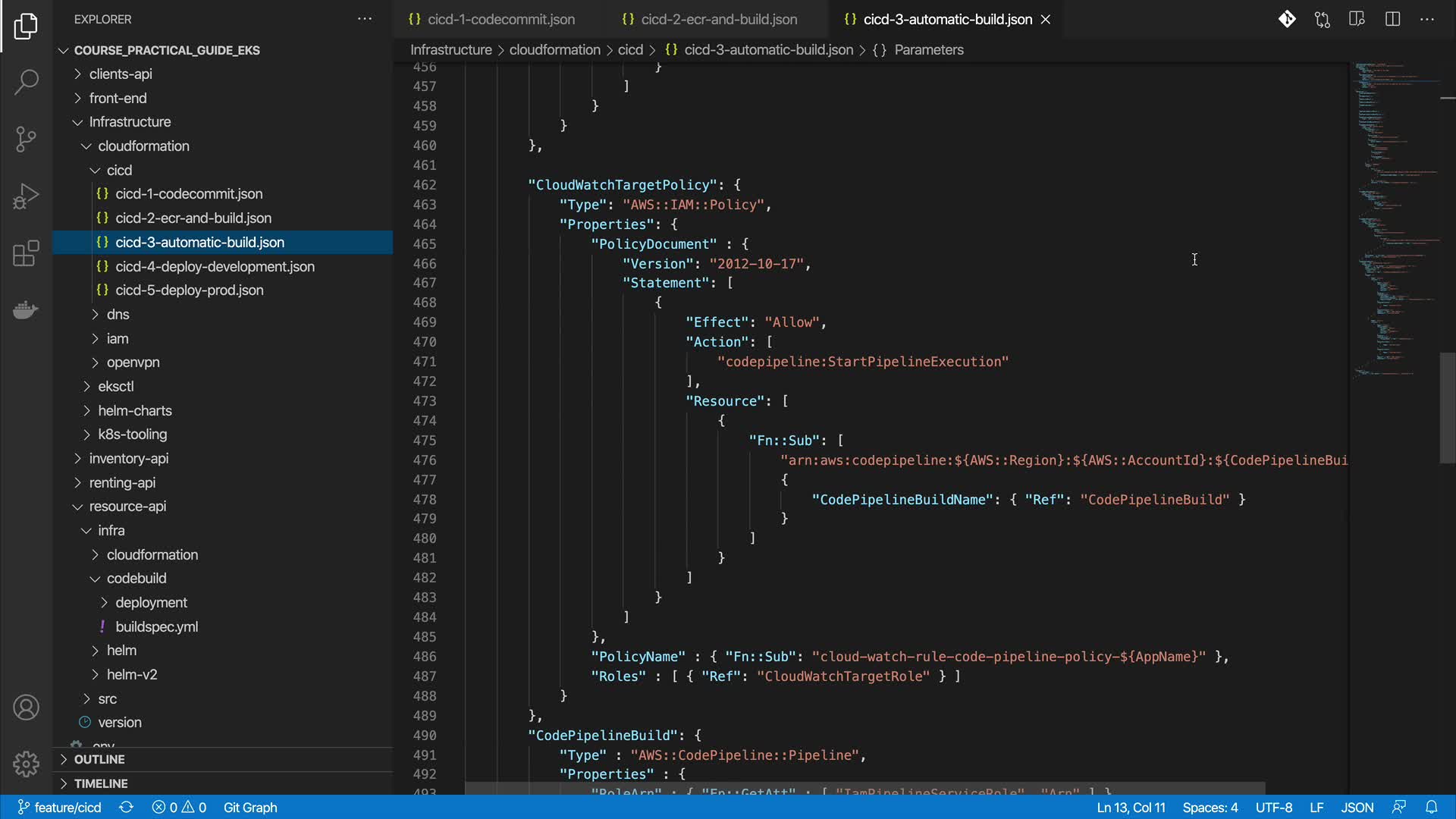
Task: Click the editor vertical scrollbar thumb
Action: [x=1447, y=408]
